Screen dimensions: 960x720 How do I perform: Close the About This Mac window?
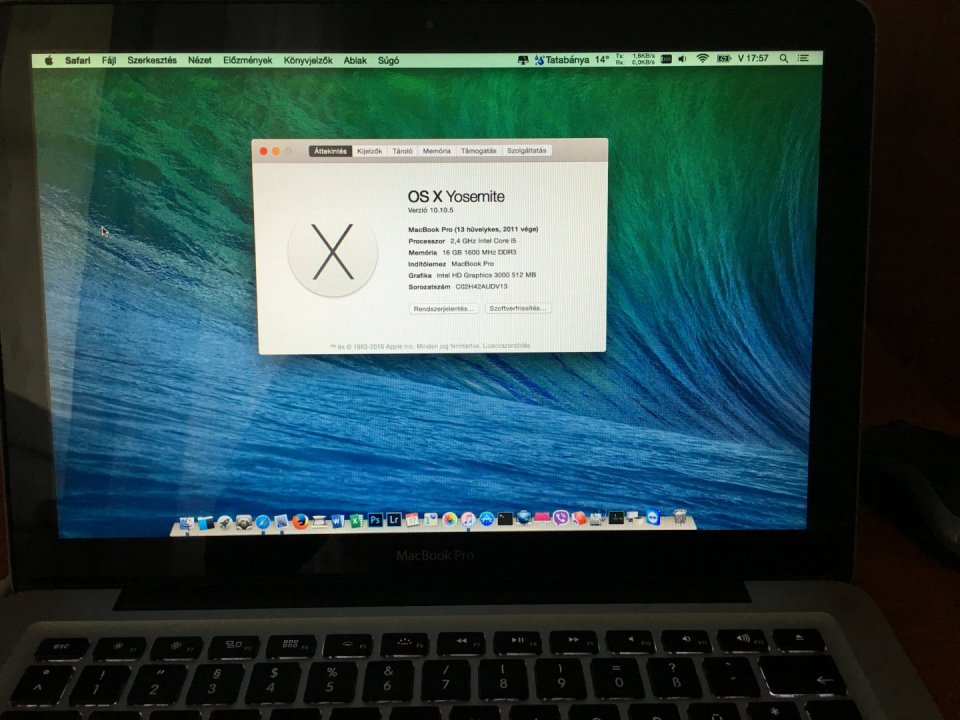coord(263,151)
